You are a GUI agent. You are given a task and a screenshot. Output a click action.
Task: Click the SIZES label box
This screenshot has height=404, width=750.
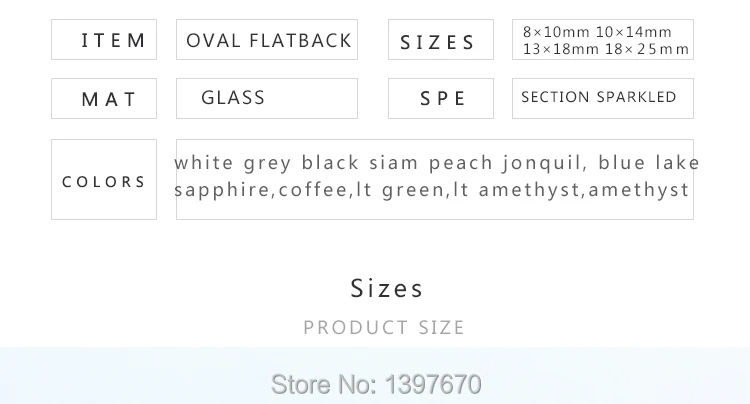pyautogui.click(x=441, y=40)
